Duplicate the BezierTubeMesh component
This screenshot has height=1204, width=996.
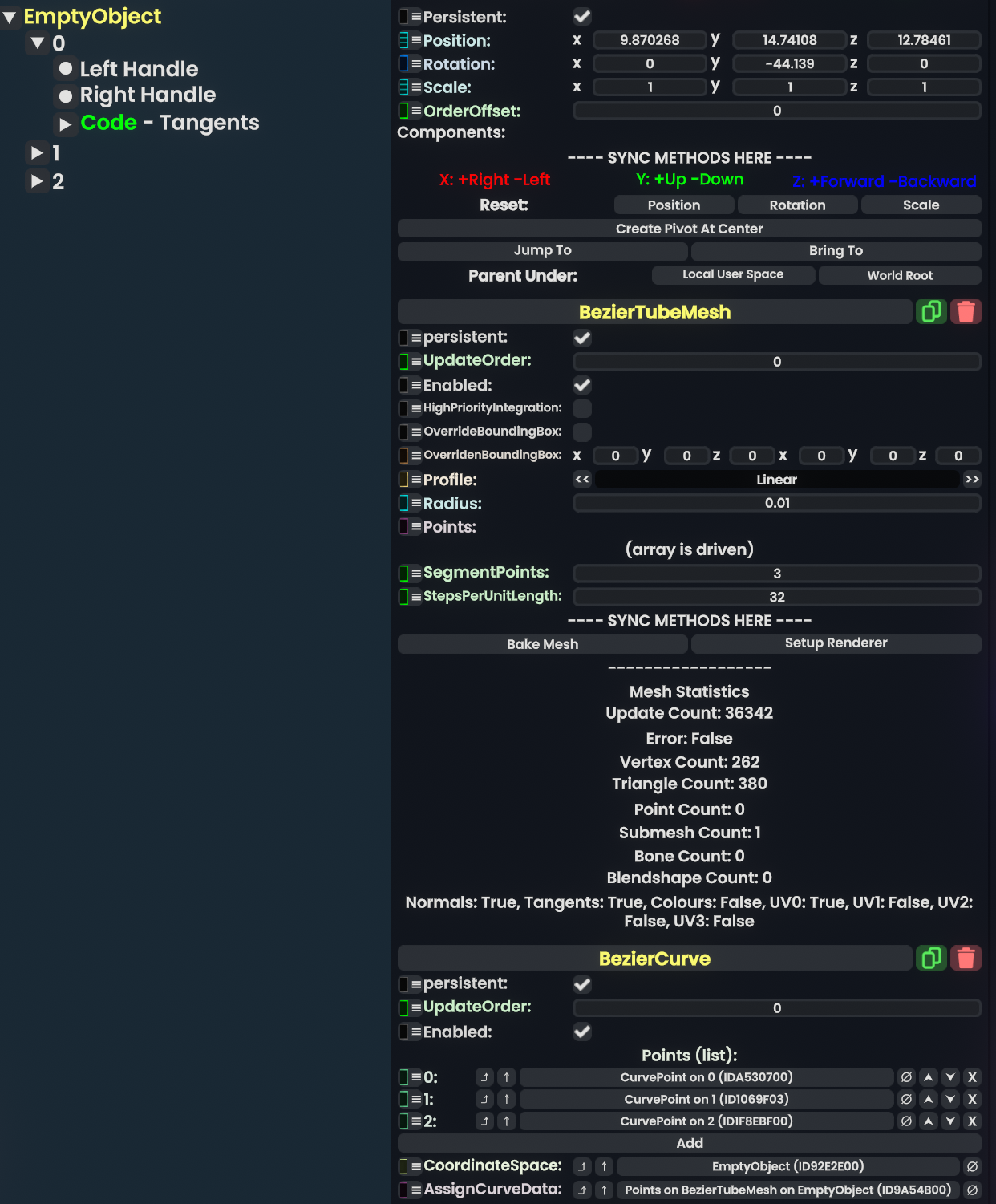[931, 311]
